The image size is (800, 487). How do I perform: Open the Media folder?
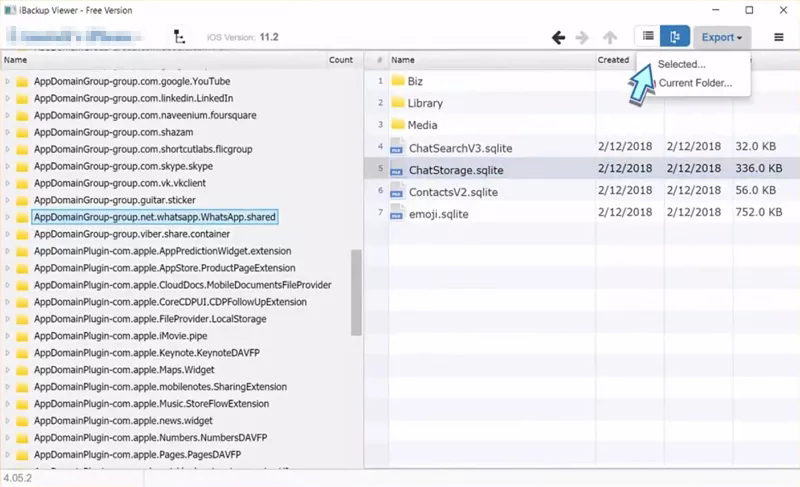pos(422,125)
